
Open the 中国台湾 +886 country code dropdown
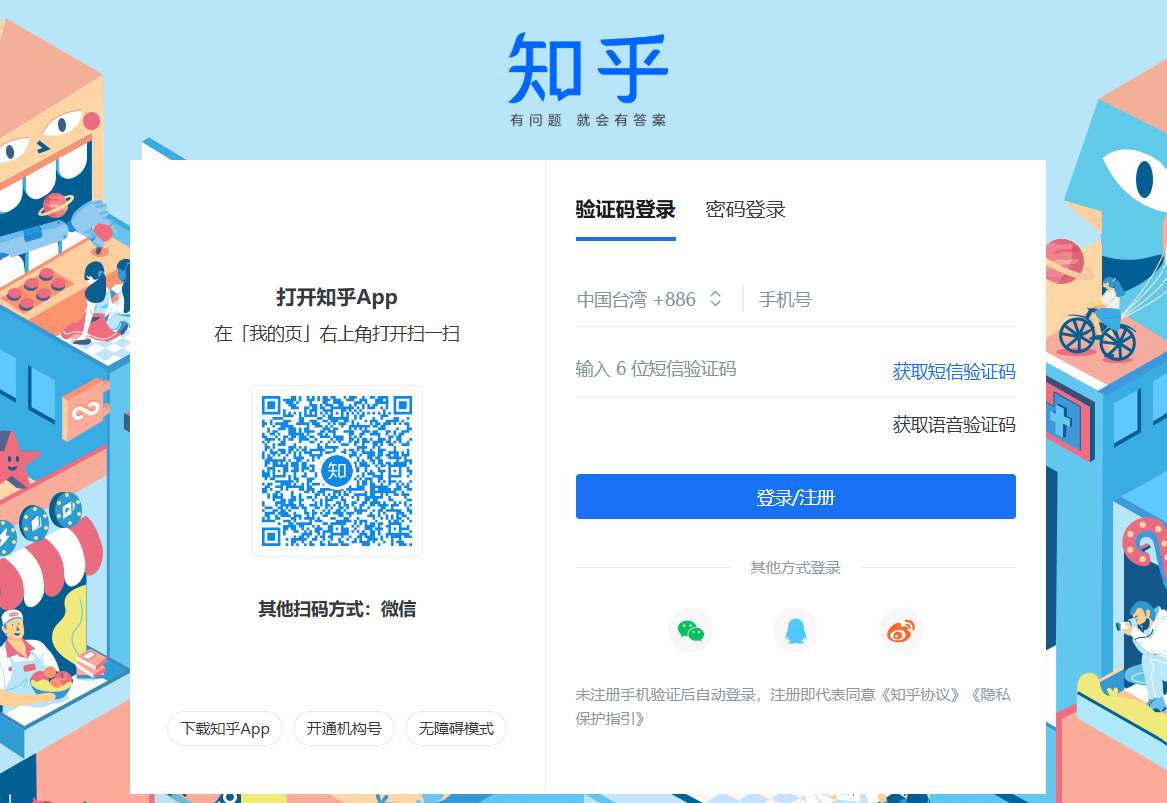[650, 299]
